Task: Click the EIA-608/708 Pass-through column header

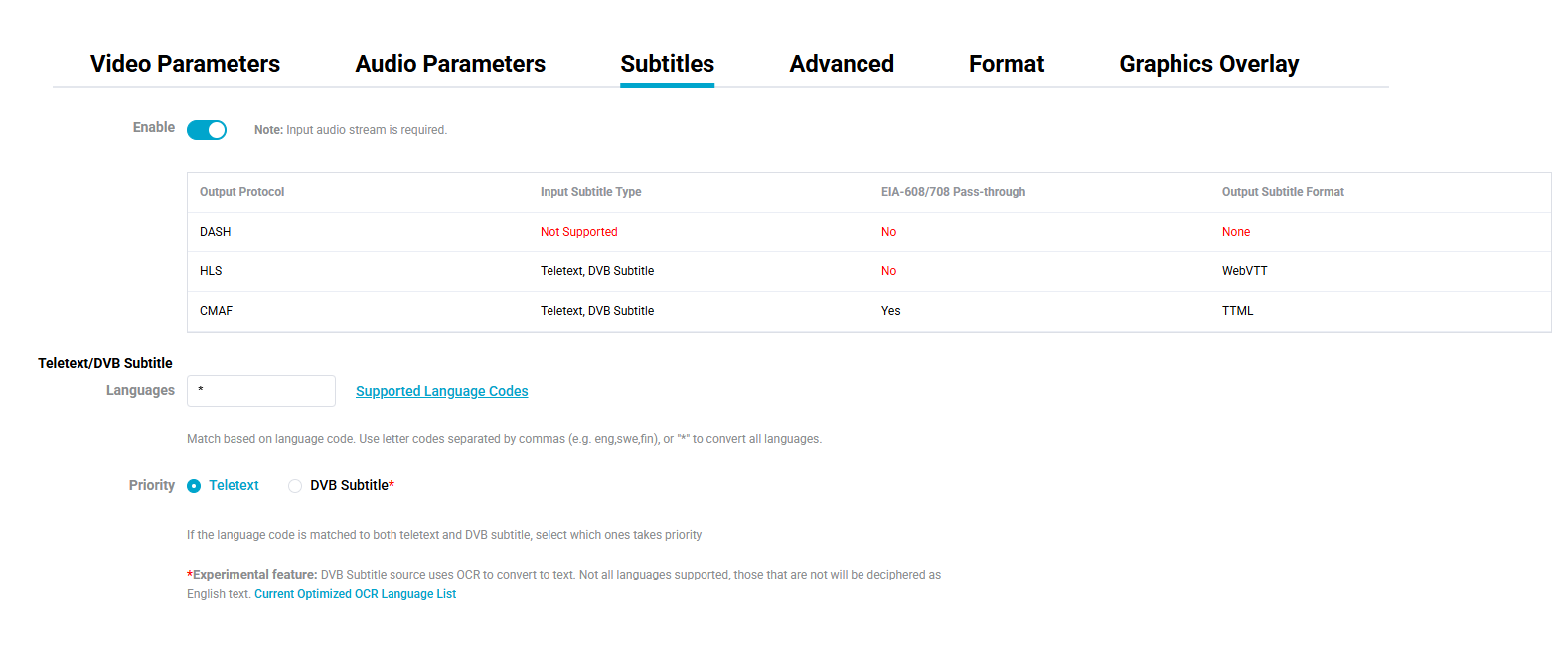Action: 953,192
